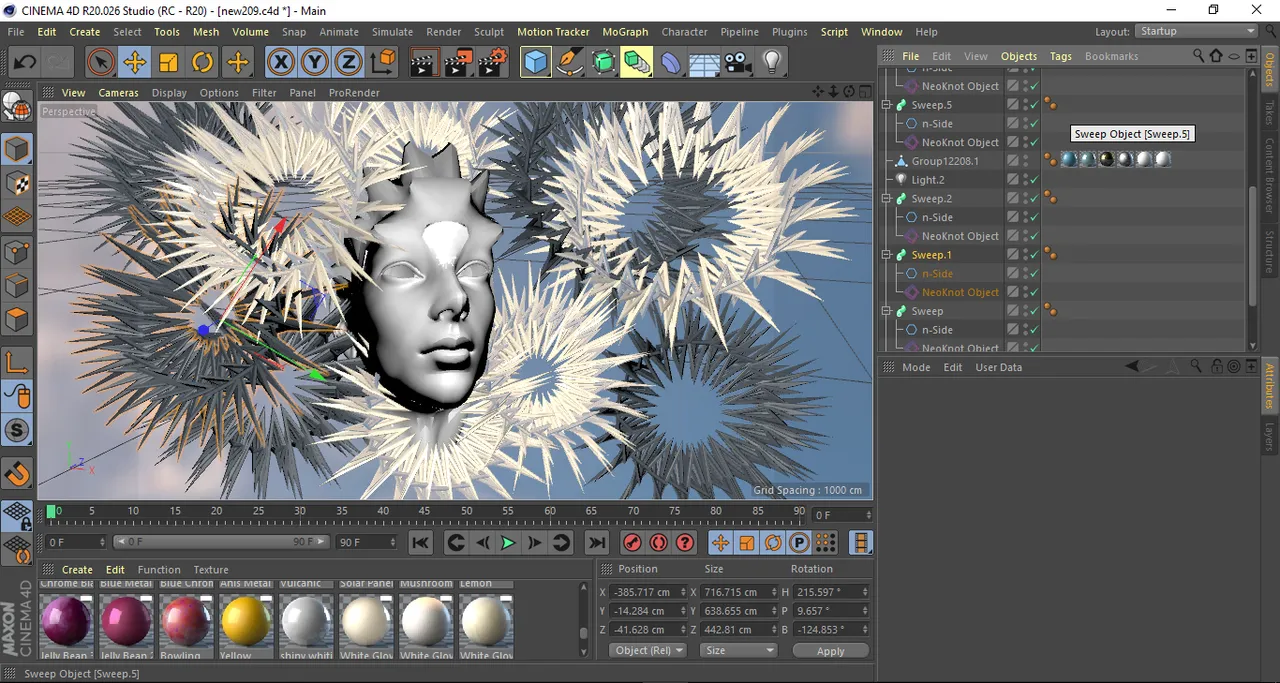Viewport: 1280px width, 683px height.
Task: Collapse the Sweep.5 tree node
Action: [x=887, y=105]
